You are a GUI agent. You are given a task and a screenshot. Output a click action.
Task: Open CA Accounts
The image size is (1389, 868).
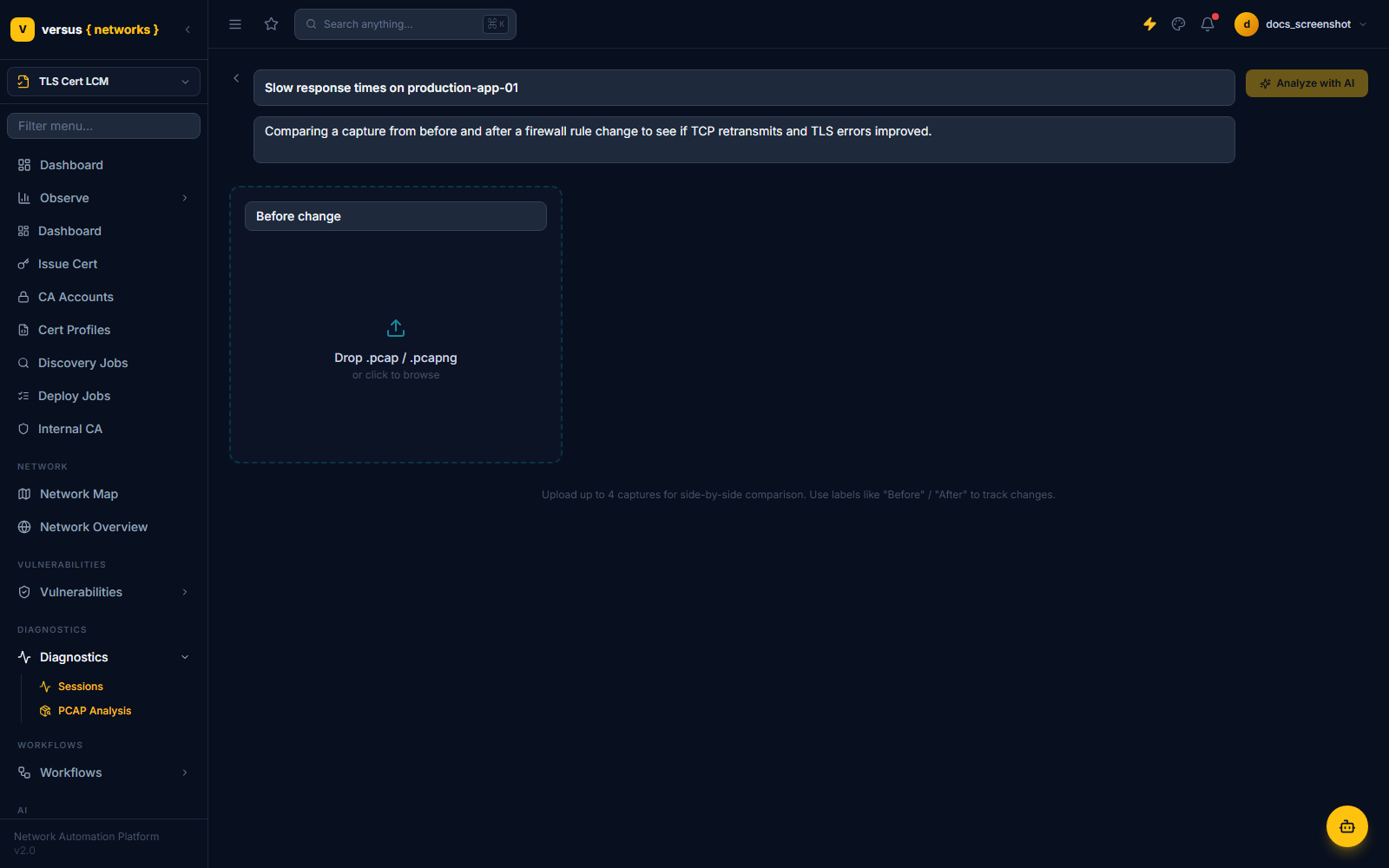103,297
